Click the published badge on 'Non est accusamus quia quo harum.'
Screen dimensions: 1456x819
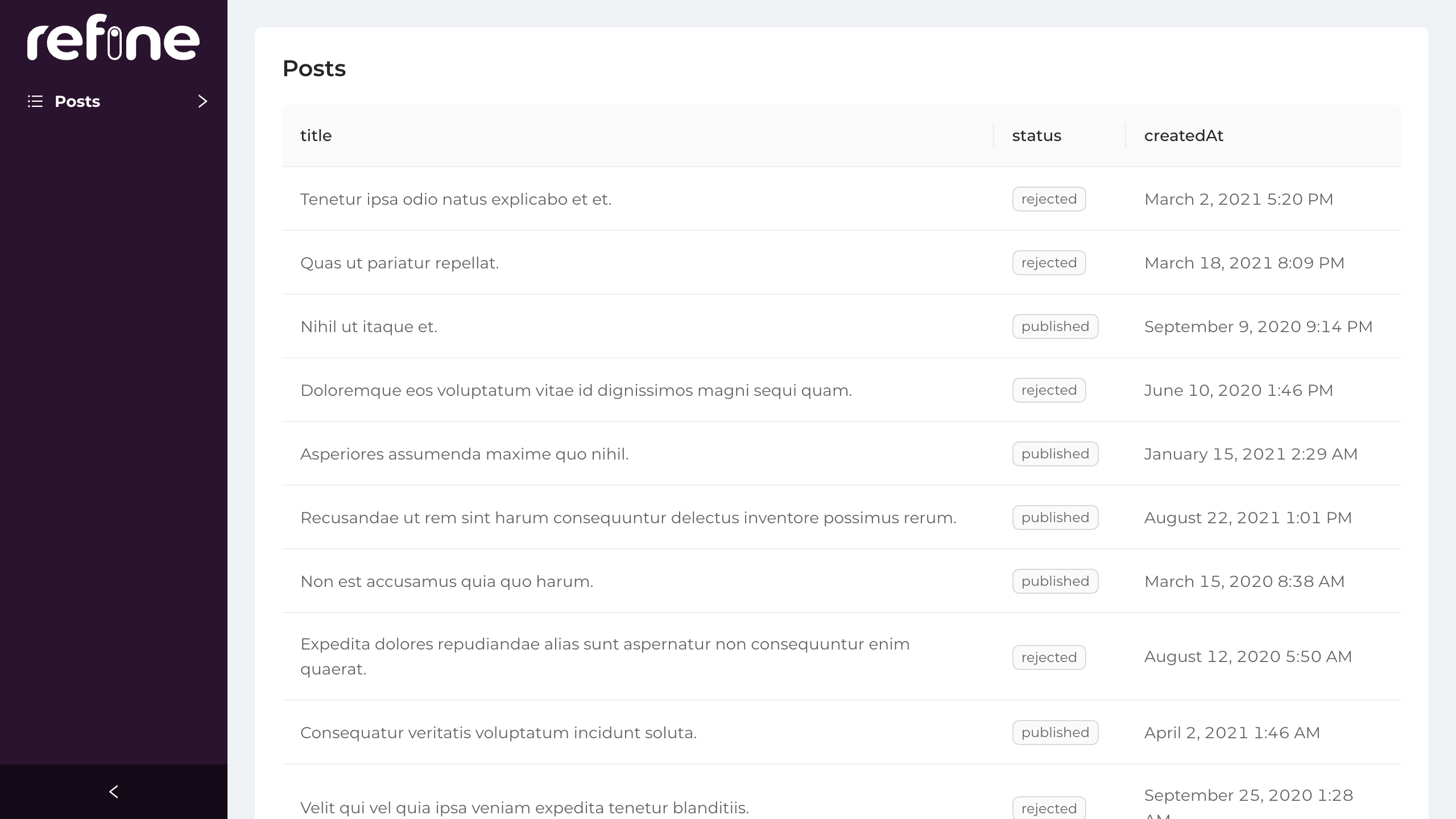click(x=1054, y=581)
